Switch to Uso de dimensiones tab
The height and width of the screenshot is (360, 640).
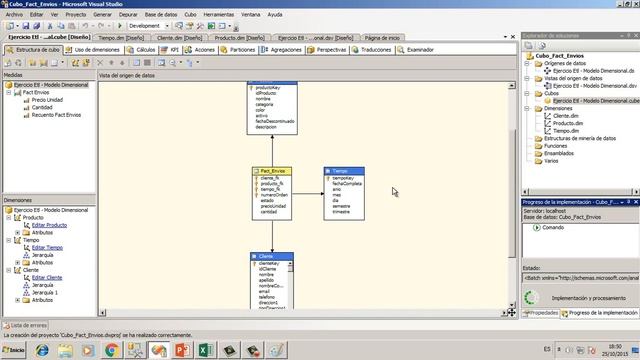pyautogui.click(x=93, y=50)
